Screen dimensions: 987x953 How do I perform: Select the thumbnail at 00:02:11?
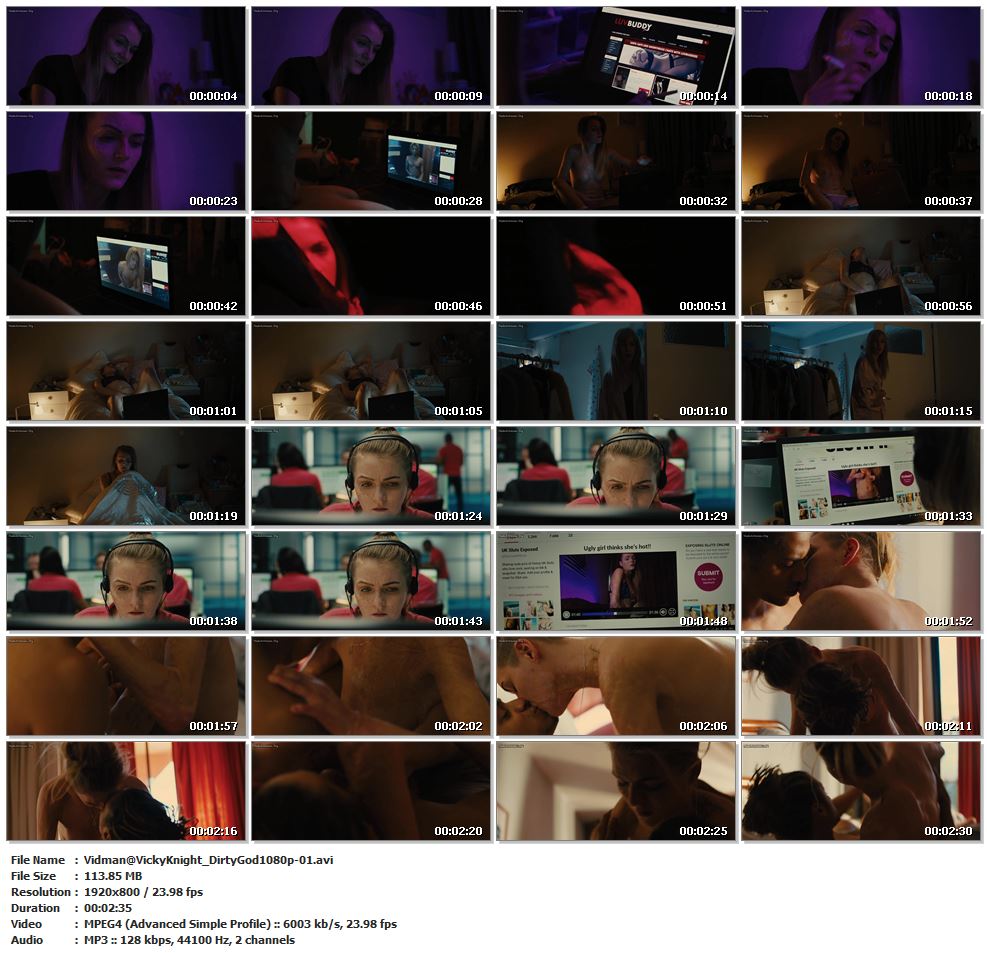(x=861, y=687)
